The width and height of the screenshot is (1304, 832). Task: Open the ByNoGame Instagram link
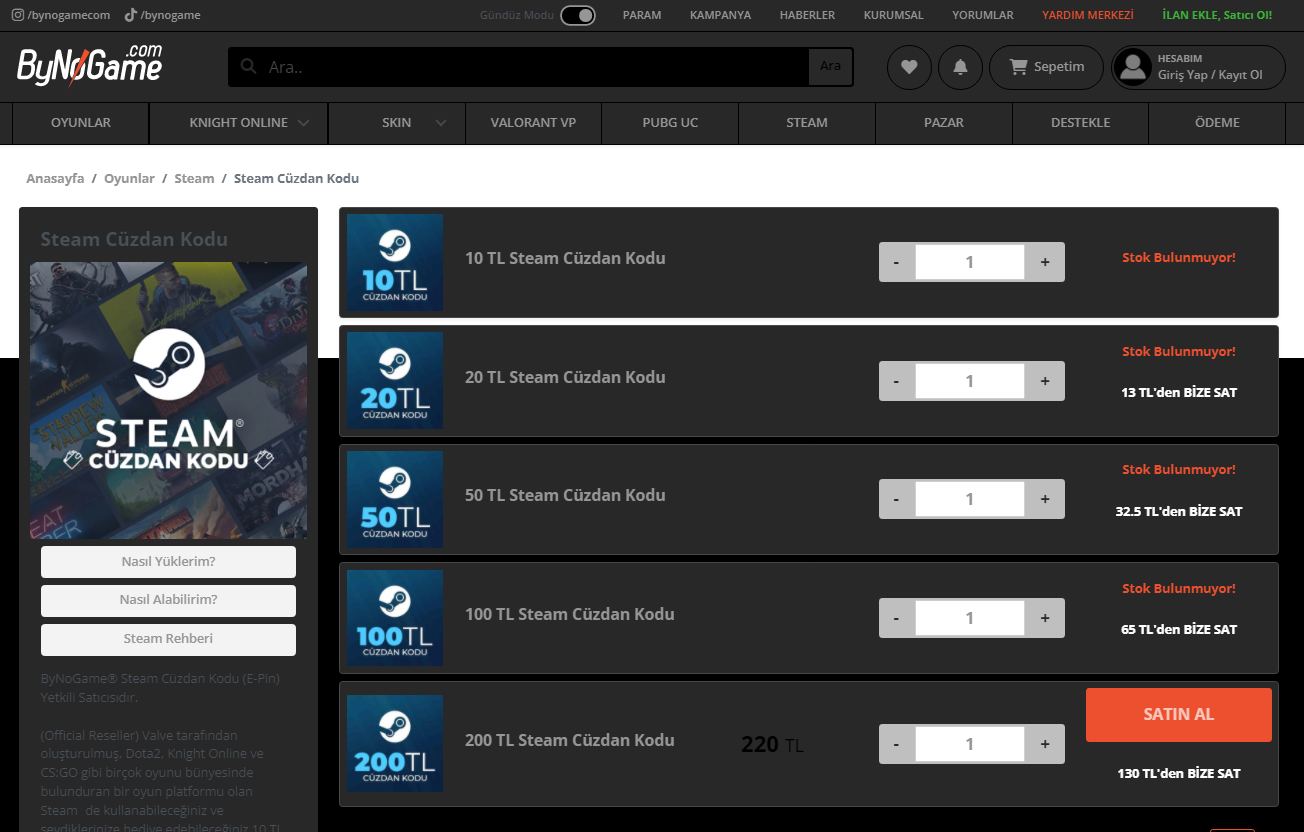(x=61, y=15)
